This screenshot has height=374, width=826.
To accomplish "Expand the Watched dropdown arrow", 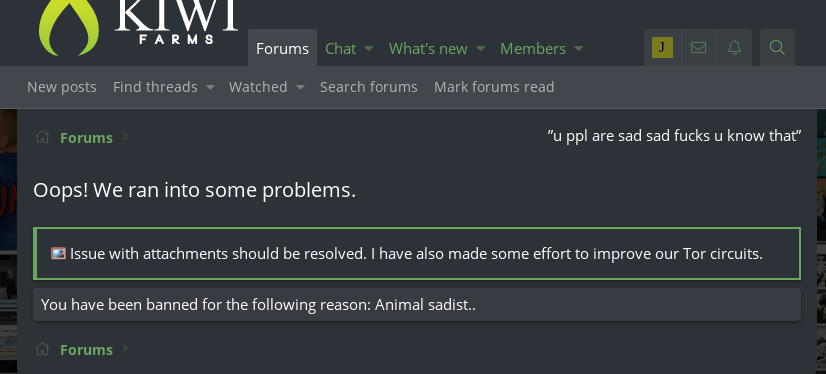I will click(x=300, y=87).
